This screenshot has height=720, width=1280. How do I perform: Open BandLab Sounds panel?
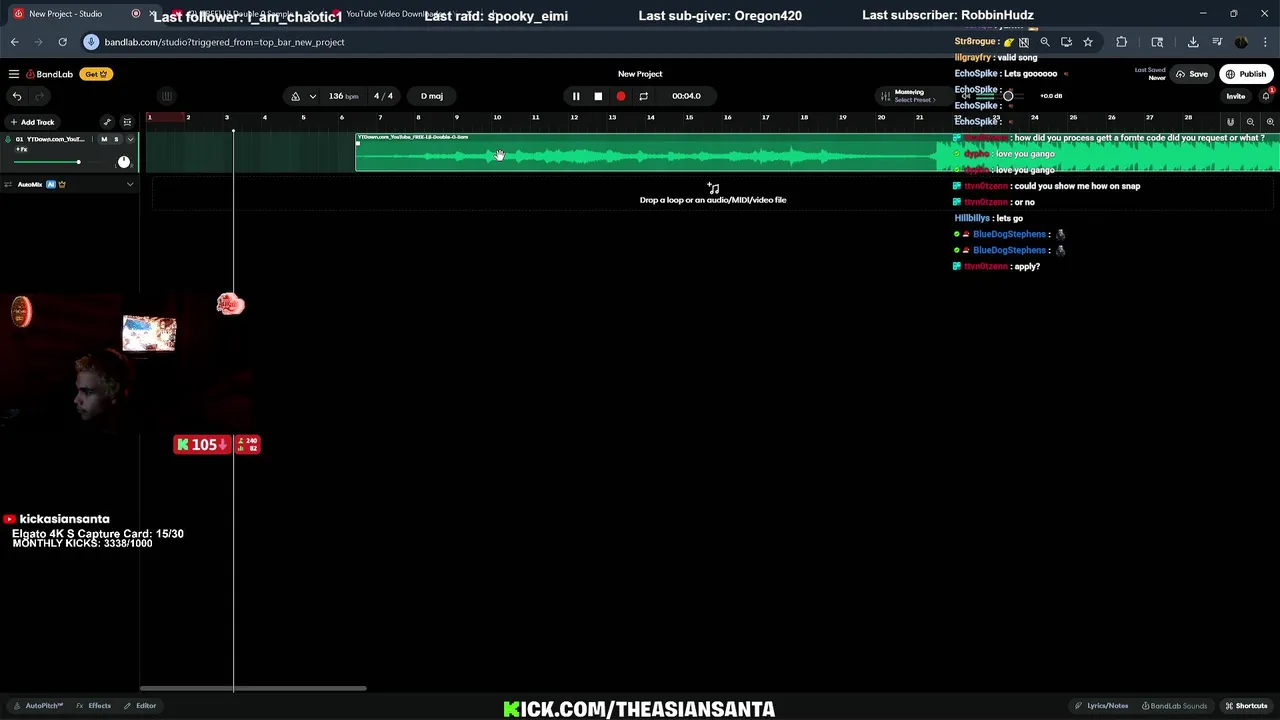(1175, 706)
